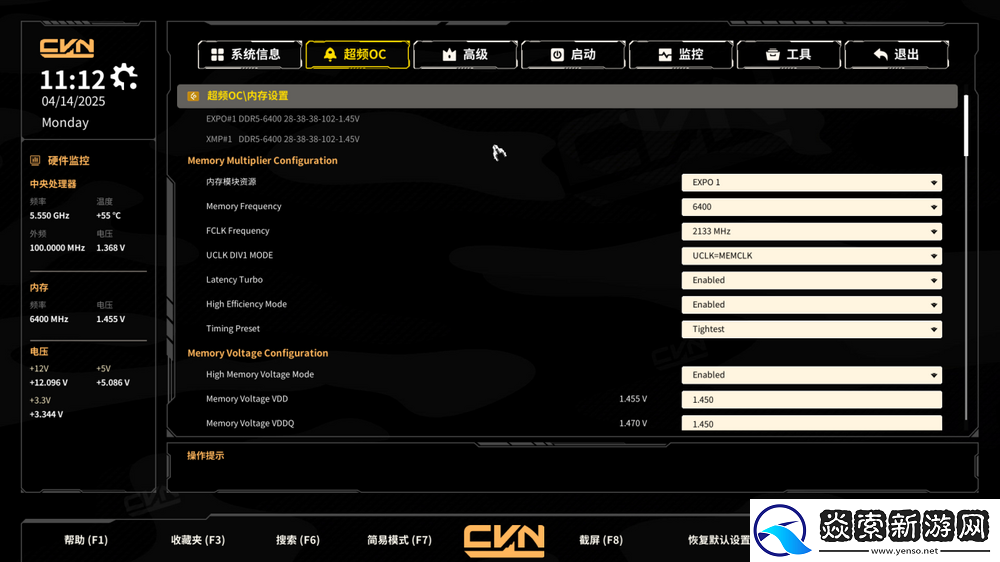Screen dimensions: 1000x562
Task: Click the settings gear icon beside the clock
Action: pos(125,77)
